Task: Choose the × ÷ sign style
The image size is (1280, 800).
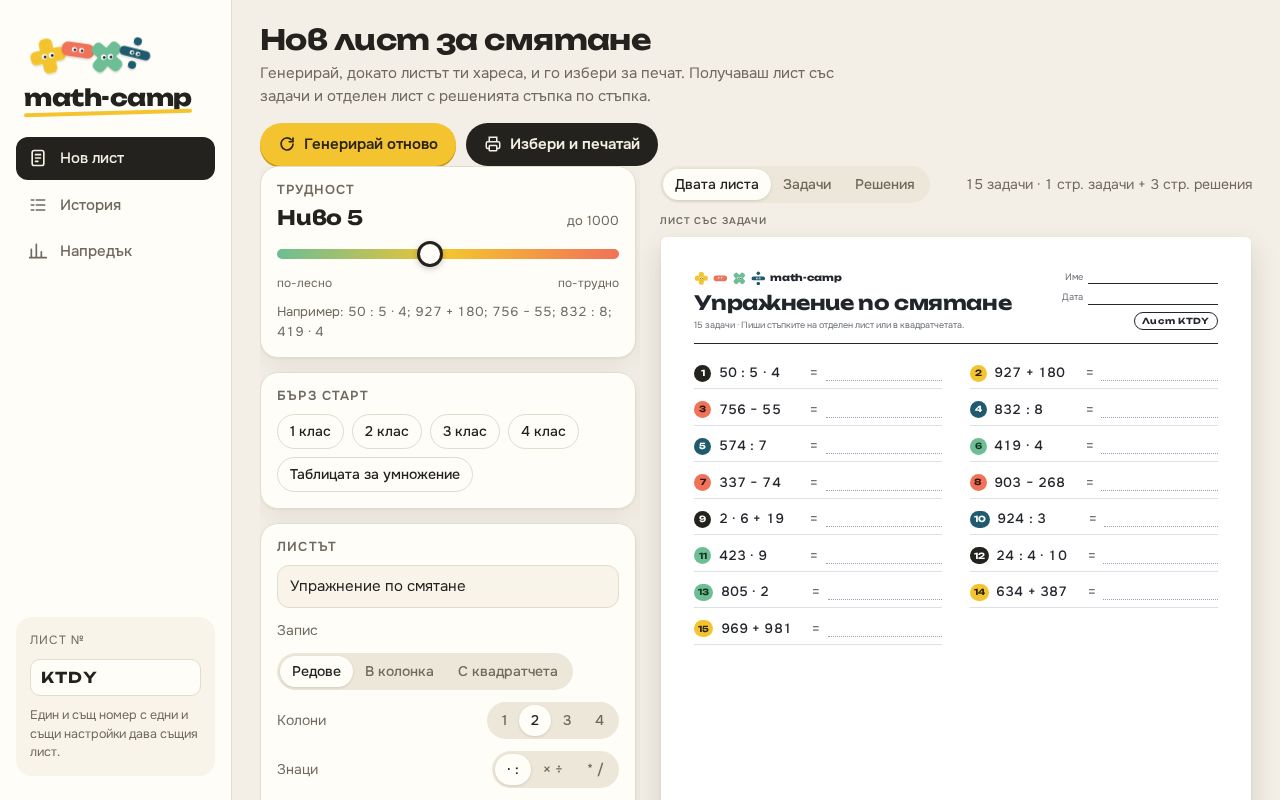Action: [x=552, y=769]
